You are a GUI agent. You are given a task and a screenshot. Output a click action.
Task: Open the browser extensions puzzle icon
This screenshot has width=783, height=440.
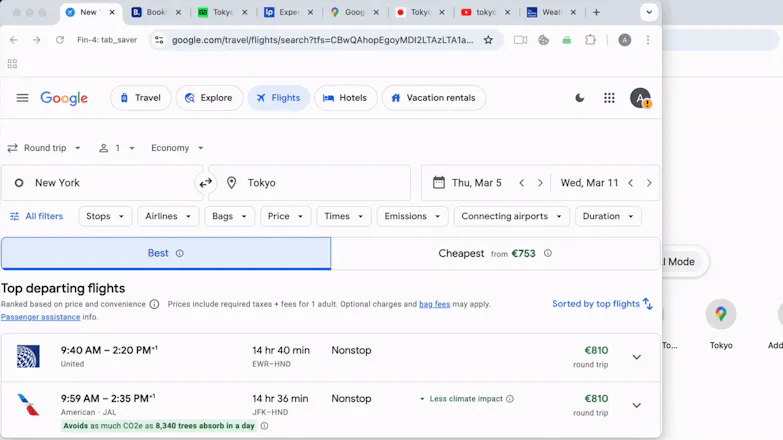click(590, 40)
